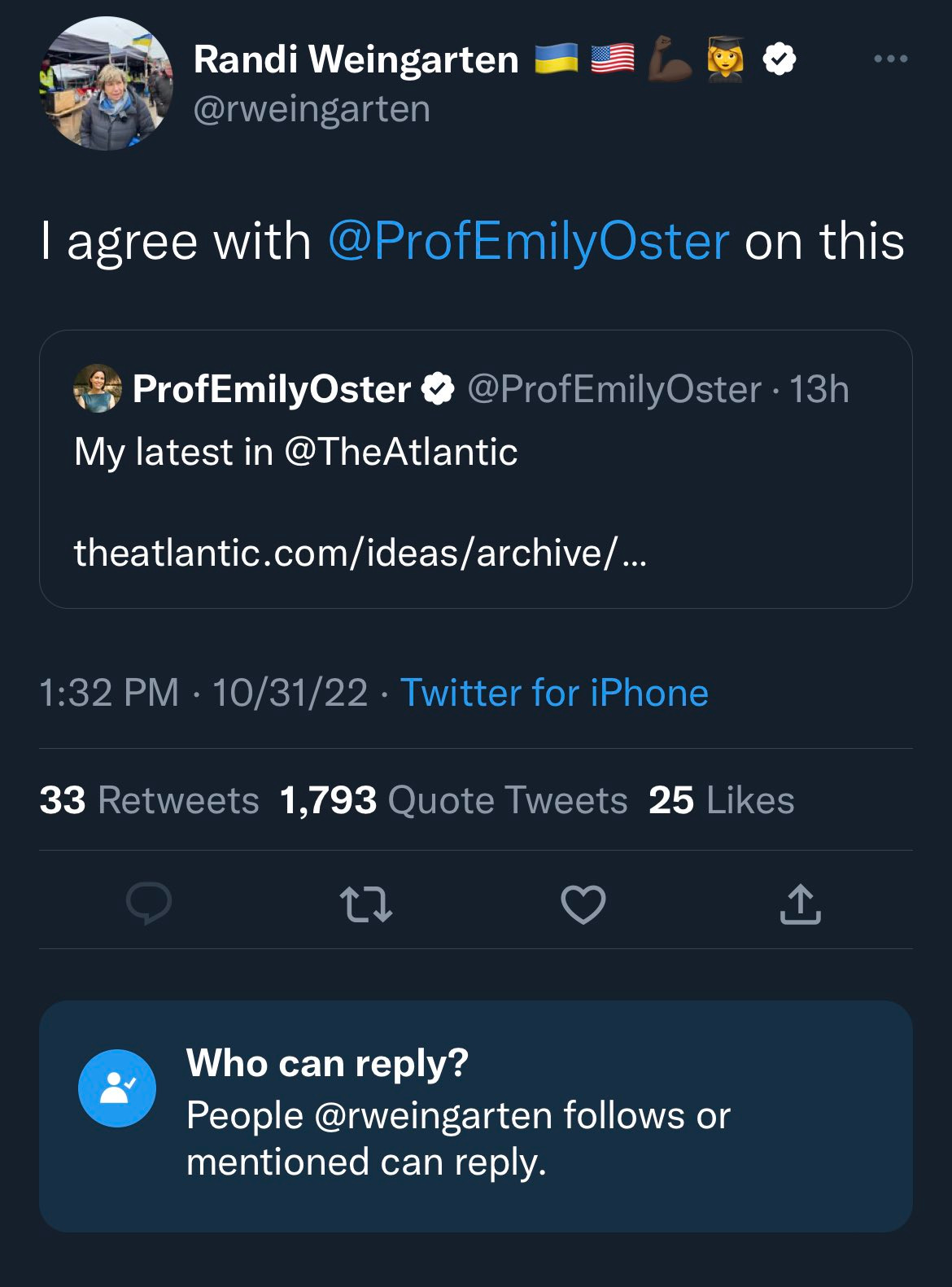Tap the blue who-can-reply person icon
Viewport: 952px width, 1287px height.
click(117, 1088)
